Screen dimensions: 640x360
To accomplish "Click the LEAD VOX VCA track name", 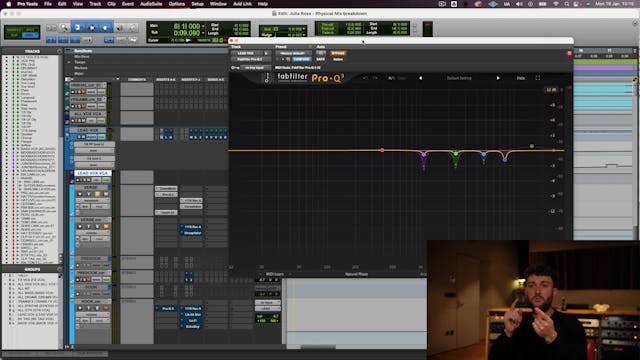I will [92, 173].
